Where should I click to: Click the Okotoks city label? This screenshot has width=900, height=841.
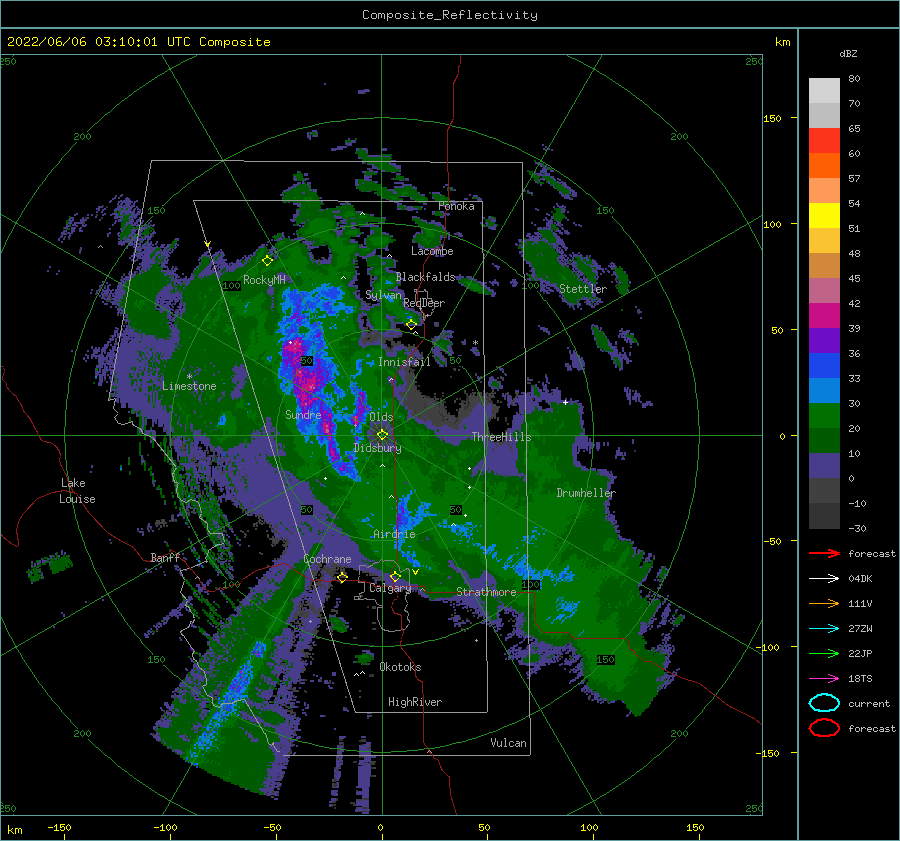400,667
